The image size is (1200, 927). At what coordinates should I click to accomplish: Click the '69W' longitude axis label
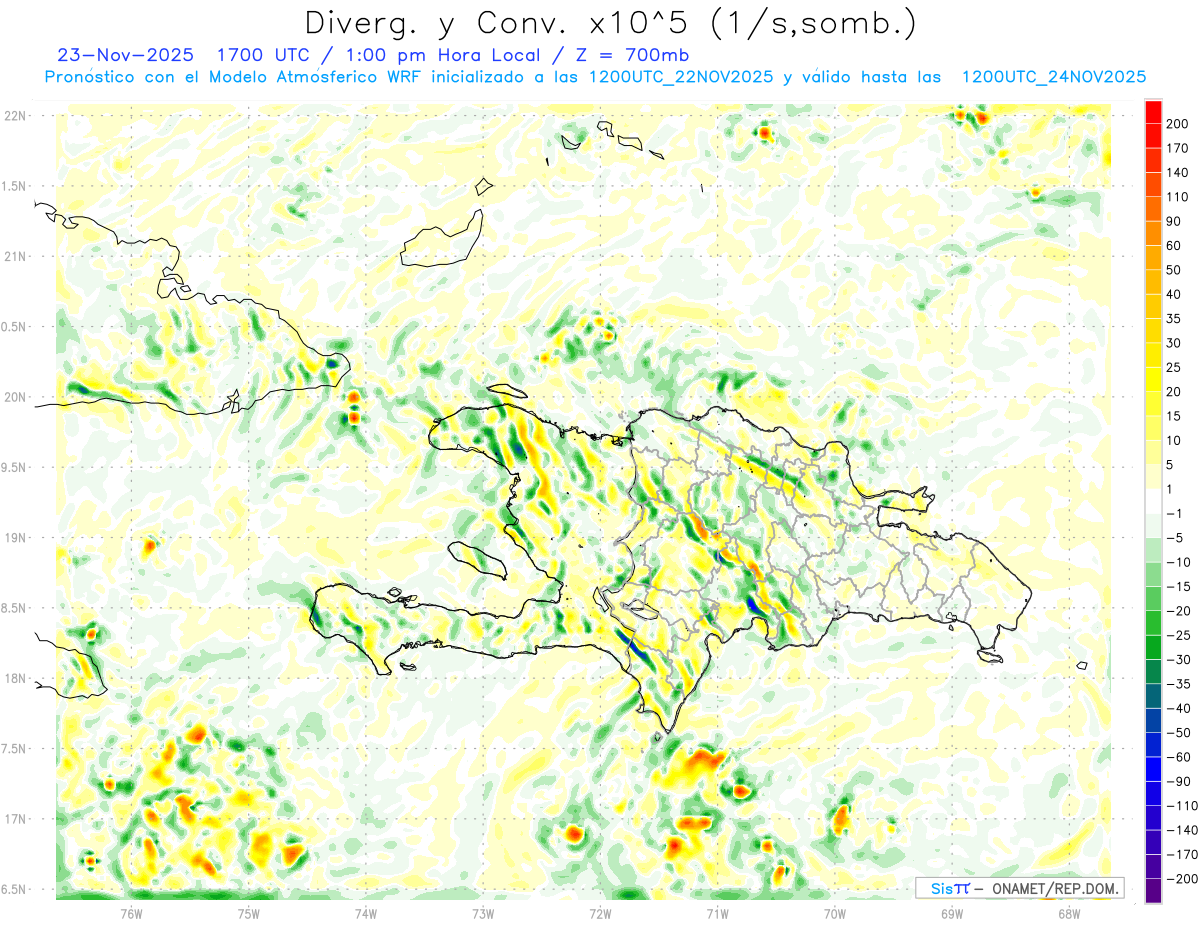952,913
